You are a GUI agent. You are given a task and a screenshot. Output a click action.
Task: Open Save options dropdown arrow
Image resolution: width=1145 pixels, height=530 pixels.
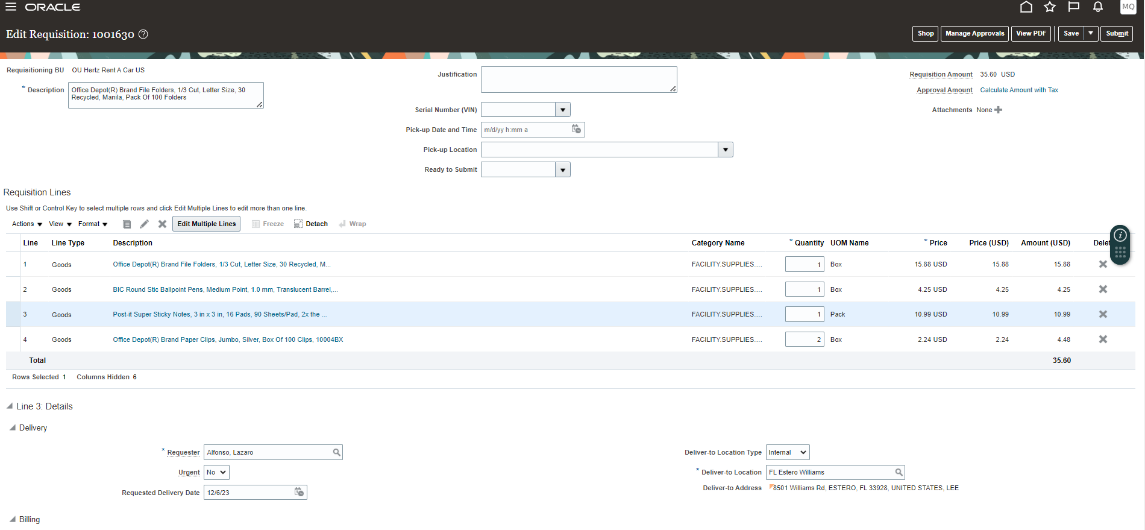pos(1090,34)
